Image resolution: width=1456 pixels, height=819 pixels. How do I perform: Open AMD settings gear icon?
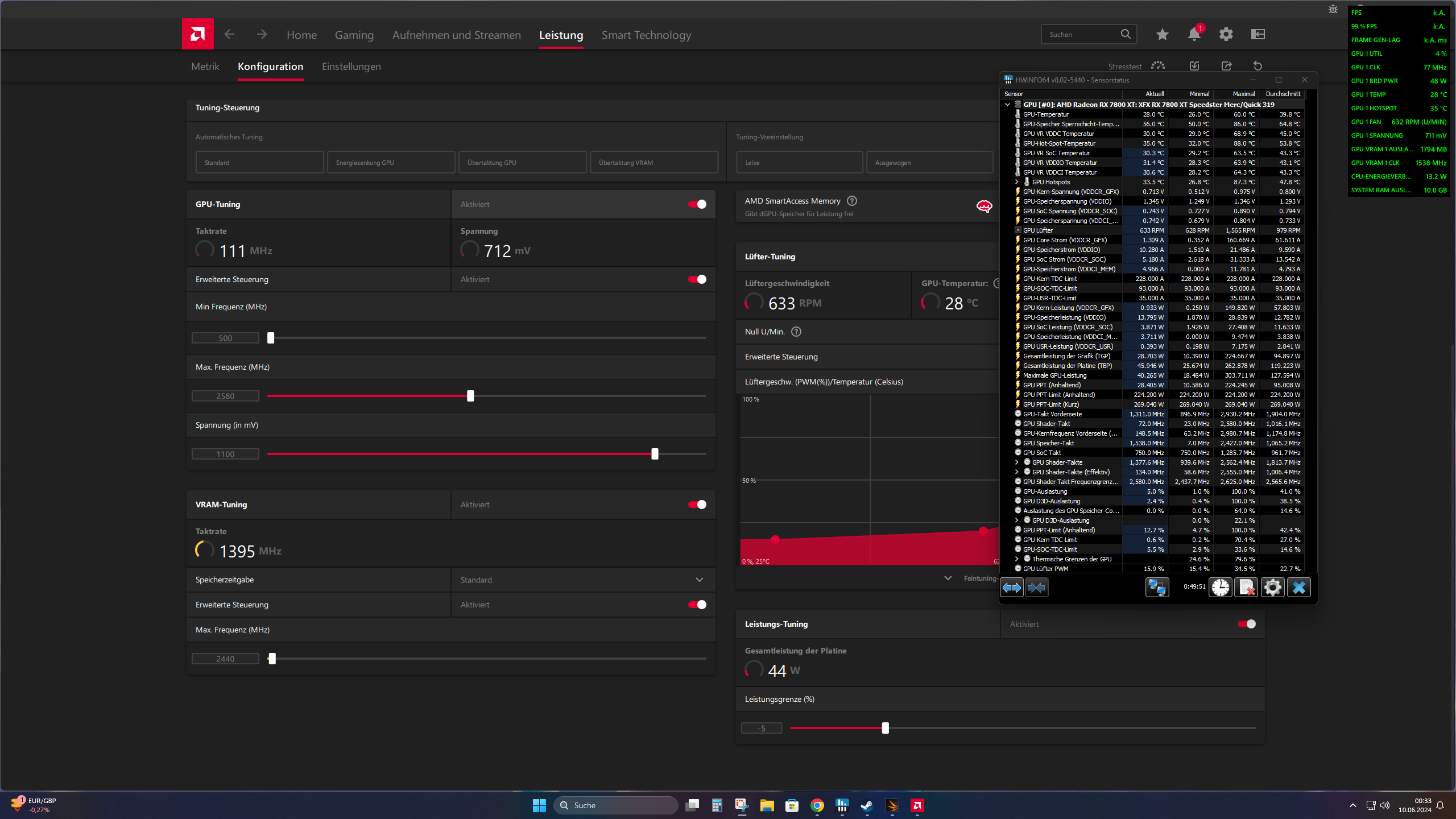click(1226, 35)
